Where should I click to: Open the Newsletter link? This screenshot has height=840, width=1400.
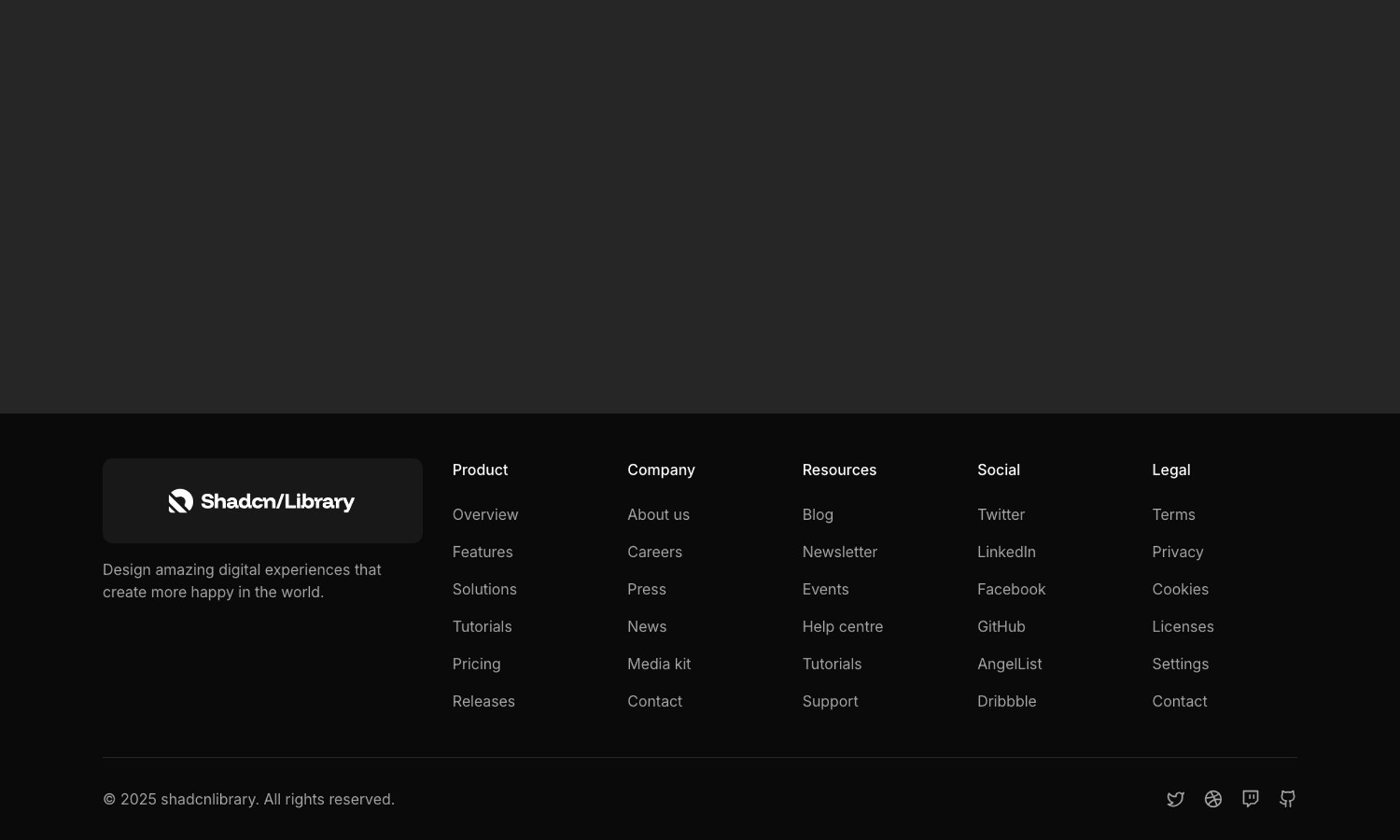(x=840, y=552)
